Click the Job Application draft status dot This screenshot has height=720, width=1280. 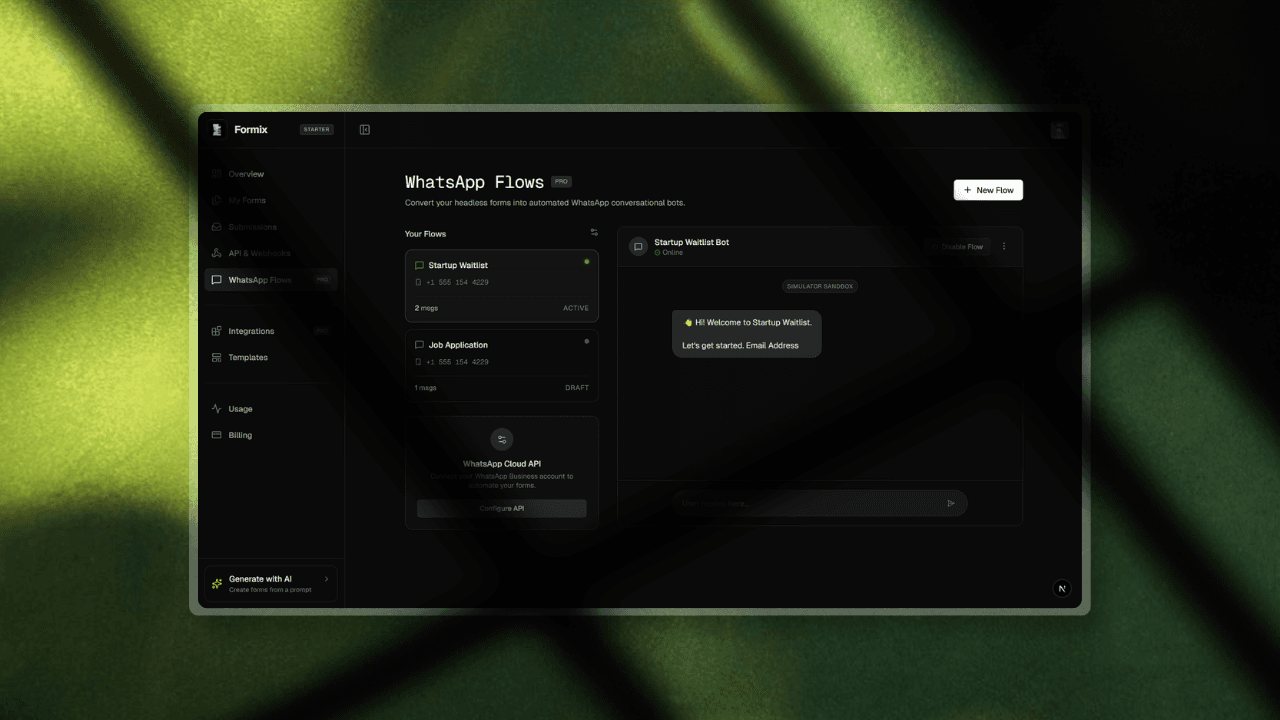(586, 341)
